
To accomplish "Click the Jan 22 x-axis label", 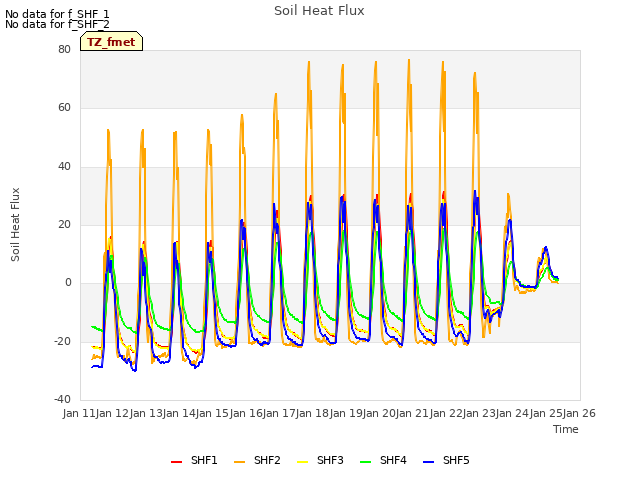I will coord(446,413).
